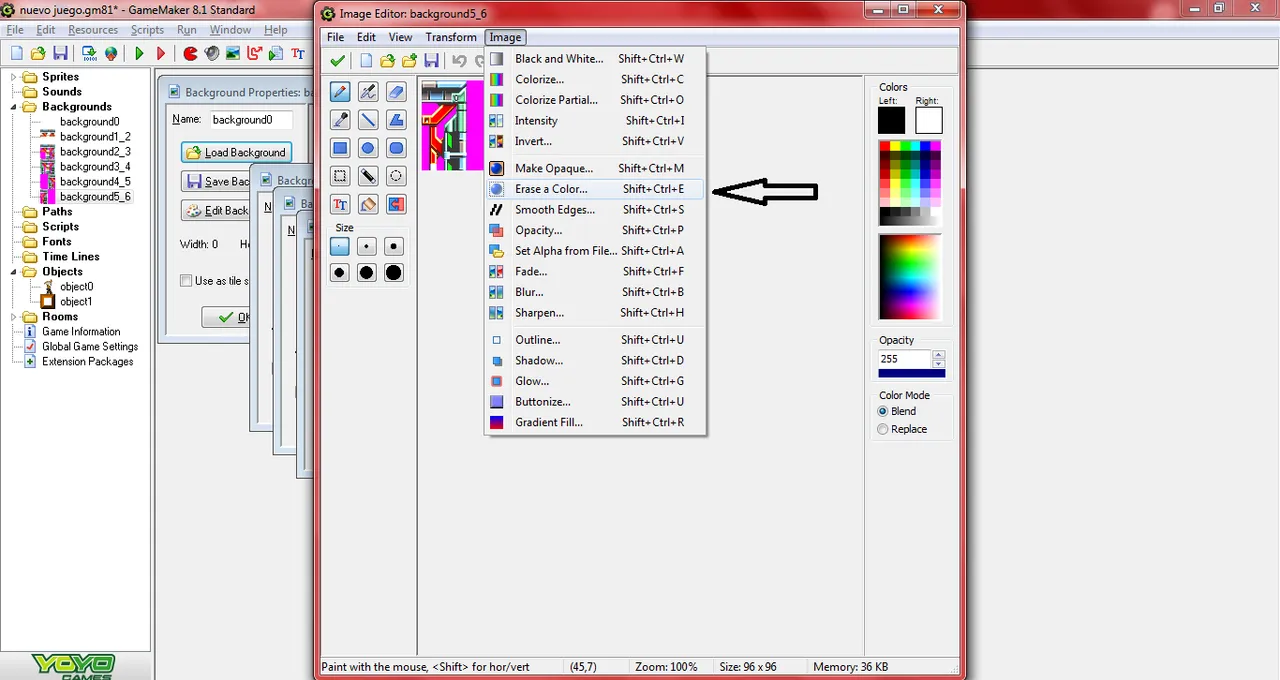Click the Opacity value field
Image resolution: width=1280 pixels, height=680 pixels.
pos(904,358)
